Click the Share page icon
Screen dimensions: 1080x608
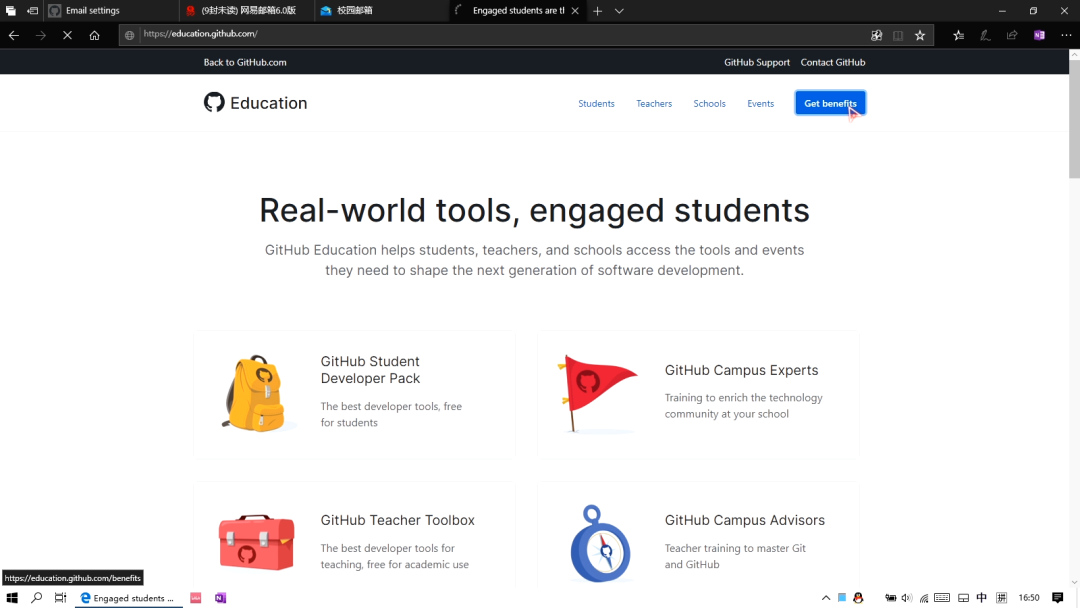tap(1012, 35)
